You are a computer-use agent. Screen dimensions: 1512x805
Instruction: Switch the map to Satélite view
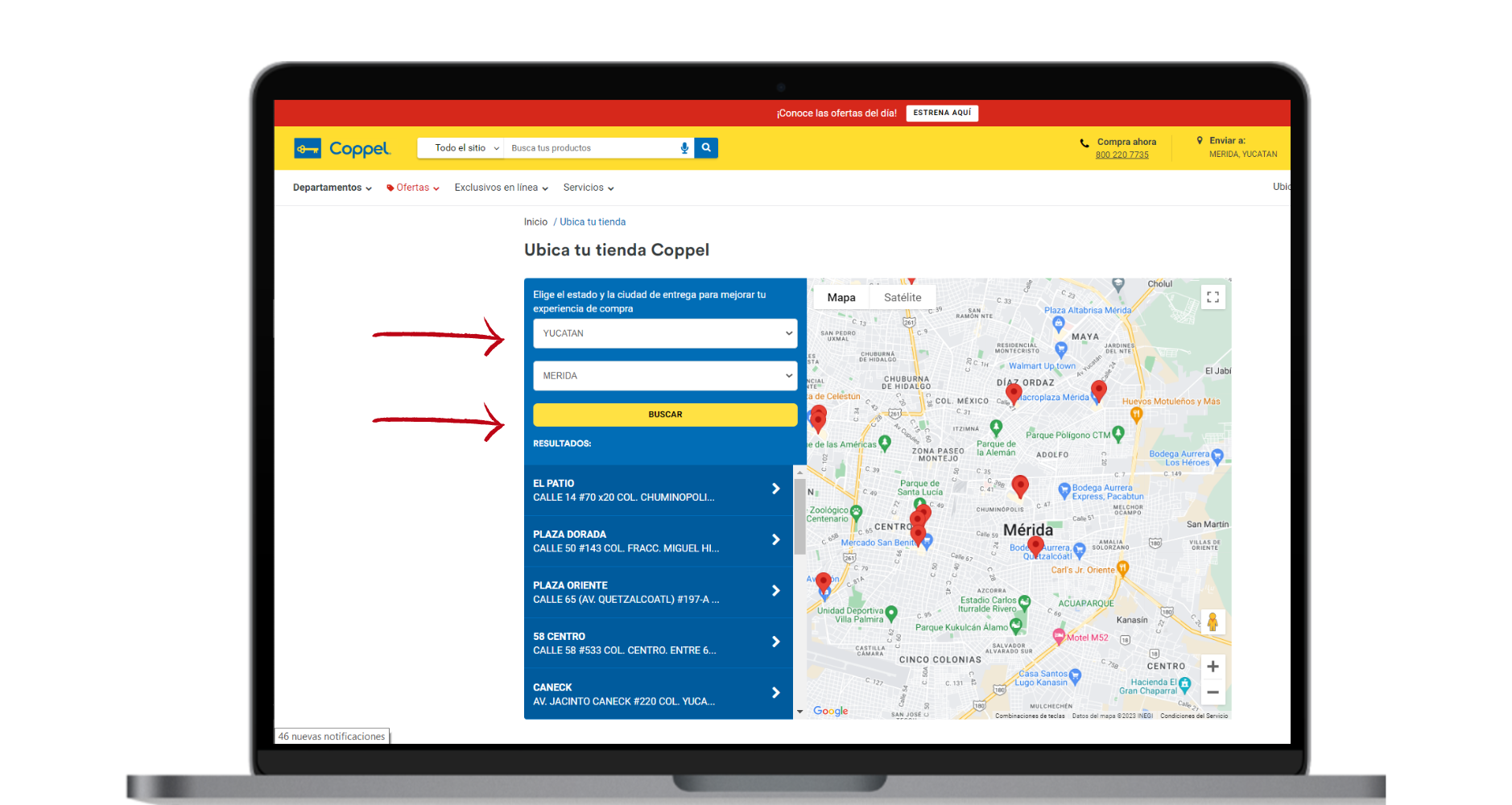pos(902,297)
